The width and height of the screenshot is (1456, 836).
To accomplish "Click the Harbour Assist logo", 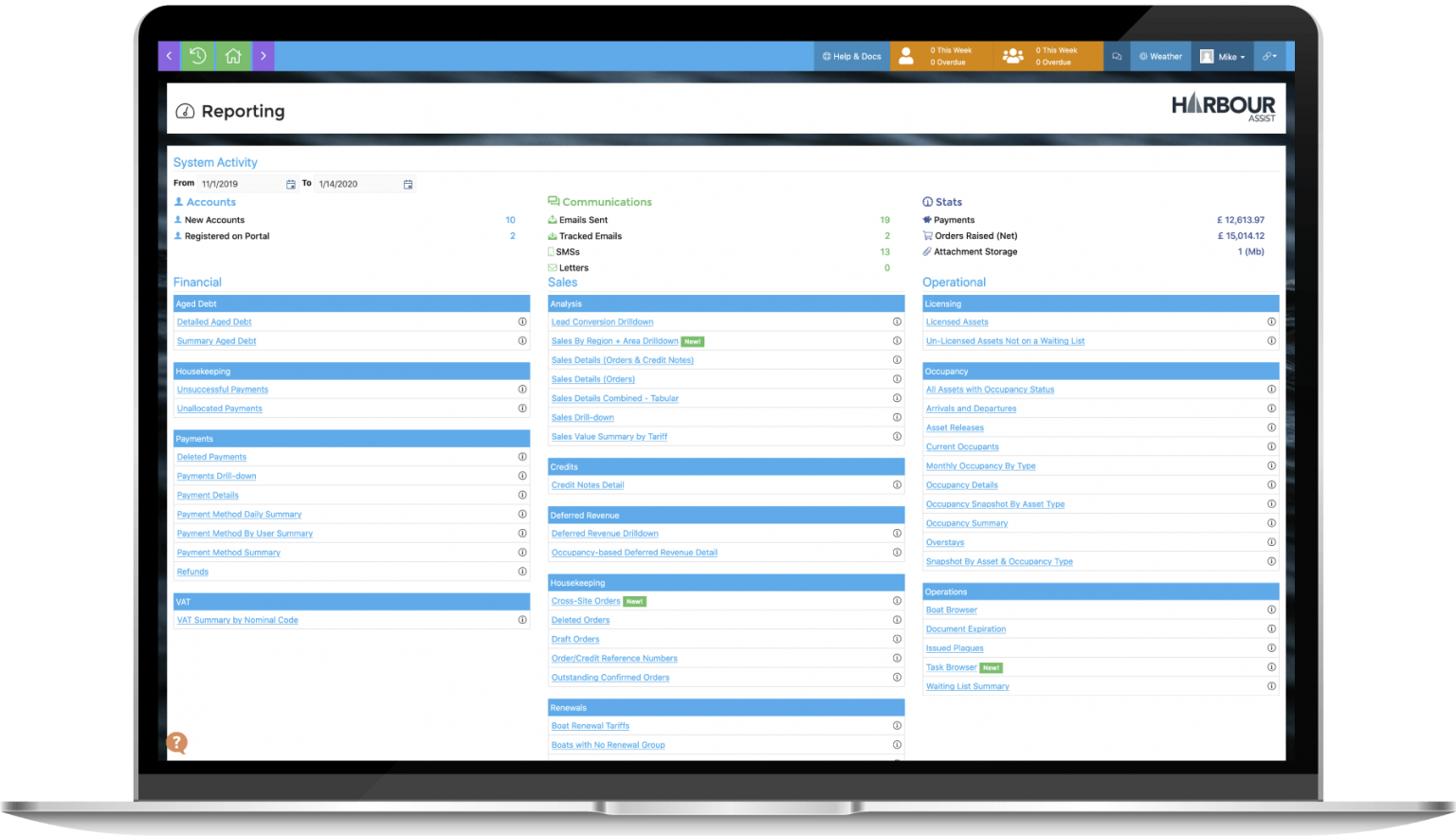I will click(x=1224, y=107).
